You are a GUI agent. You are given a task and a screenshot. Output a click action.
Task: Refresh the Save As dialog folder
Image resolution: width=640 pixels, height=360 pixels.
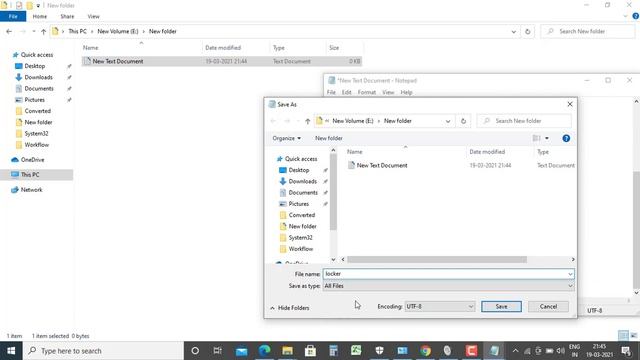[x=463, y=121]
